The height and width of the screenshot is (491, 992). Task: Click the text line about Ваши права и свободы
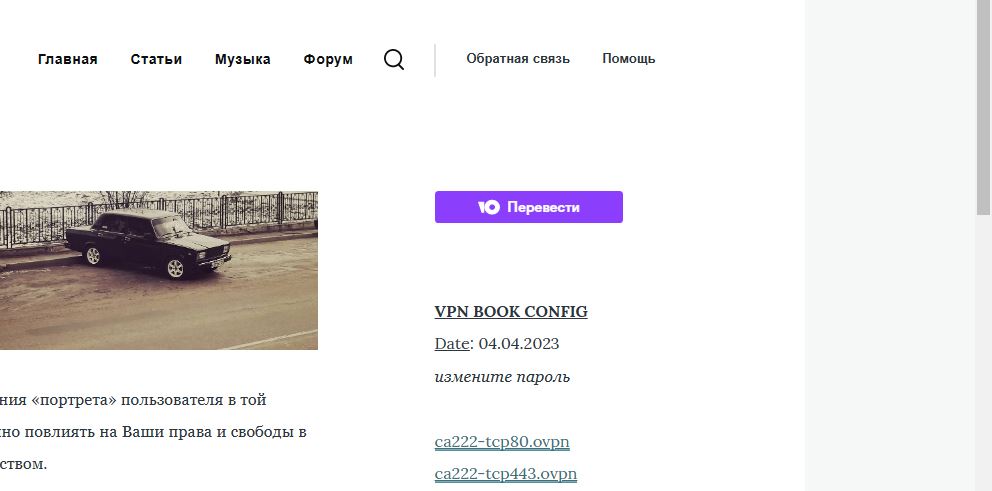tap(153, 433)
